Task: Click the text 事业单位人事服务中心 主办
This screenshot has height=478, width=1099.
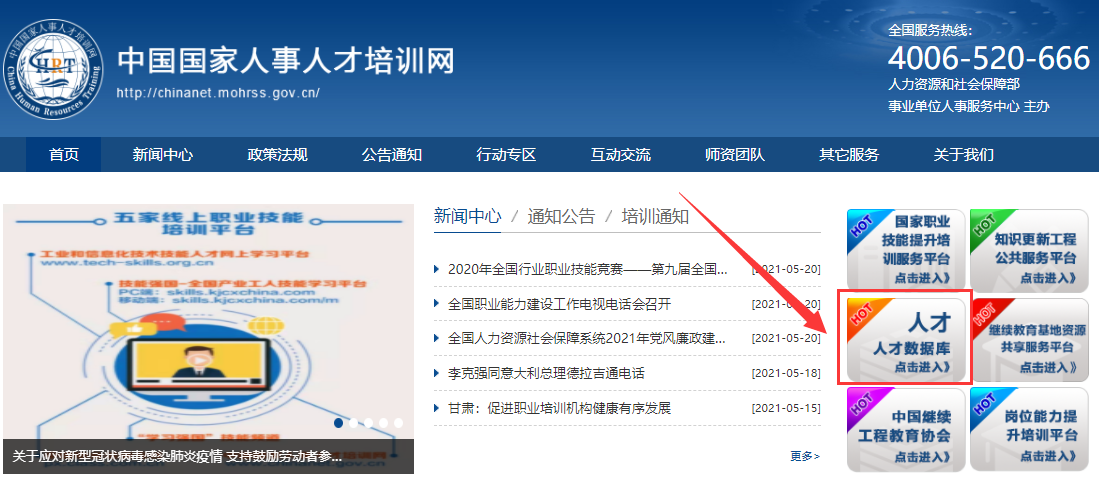Action: (969, 107)
